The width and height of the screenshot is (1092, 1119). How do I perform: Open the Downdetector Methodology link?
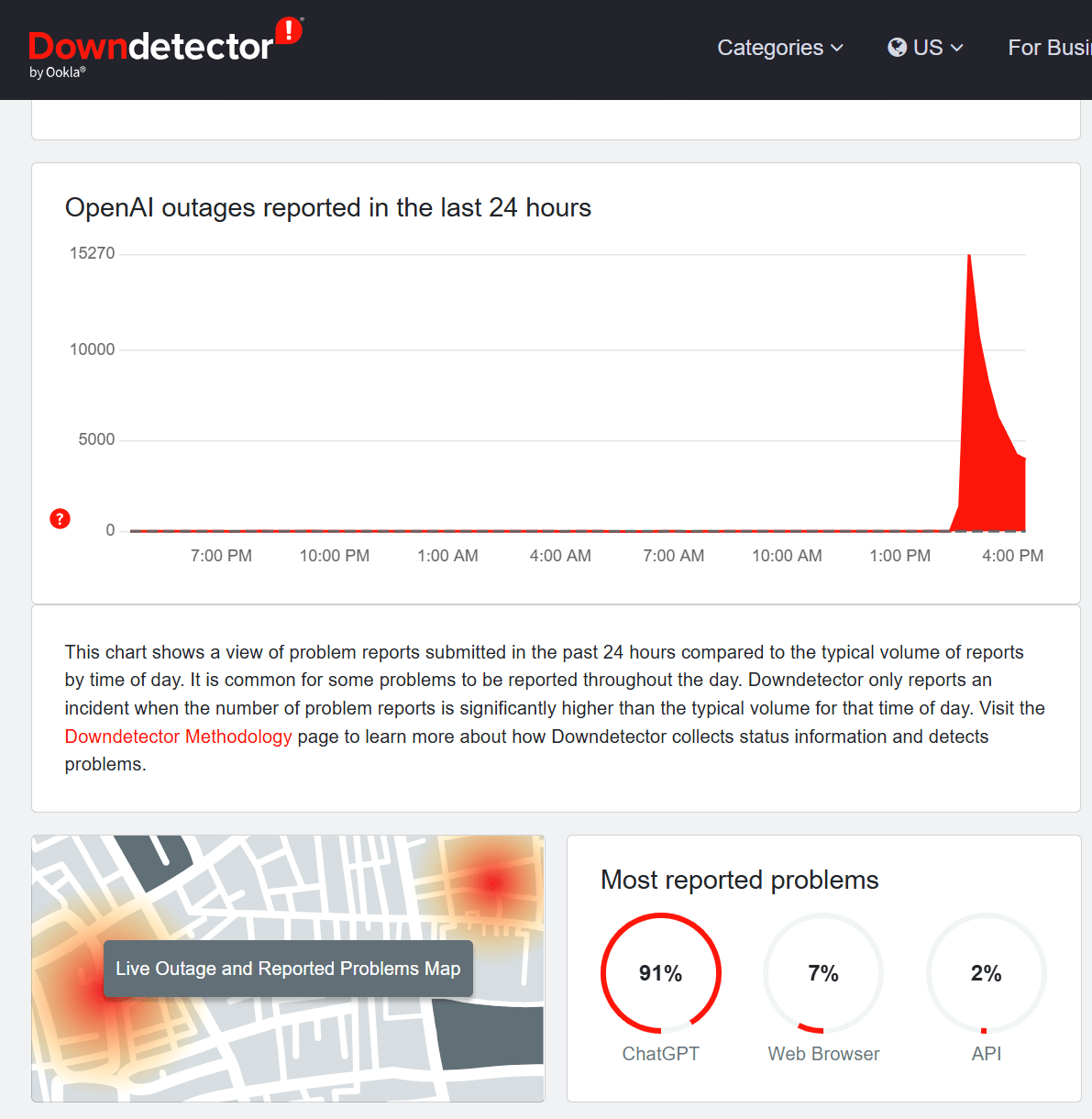[x=178, y=737]
